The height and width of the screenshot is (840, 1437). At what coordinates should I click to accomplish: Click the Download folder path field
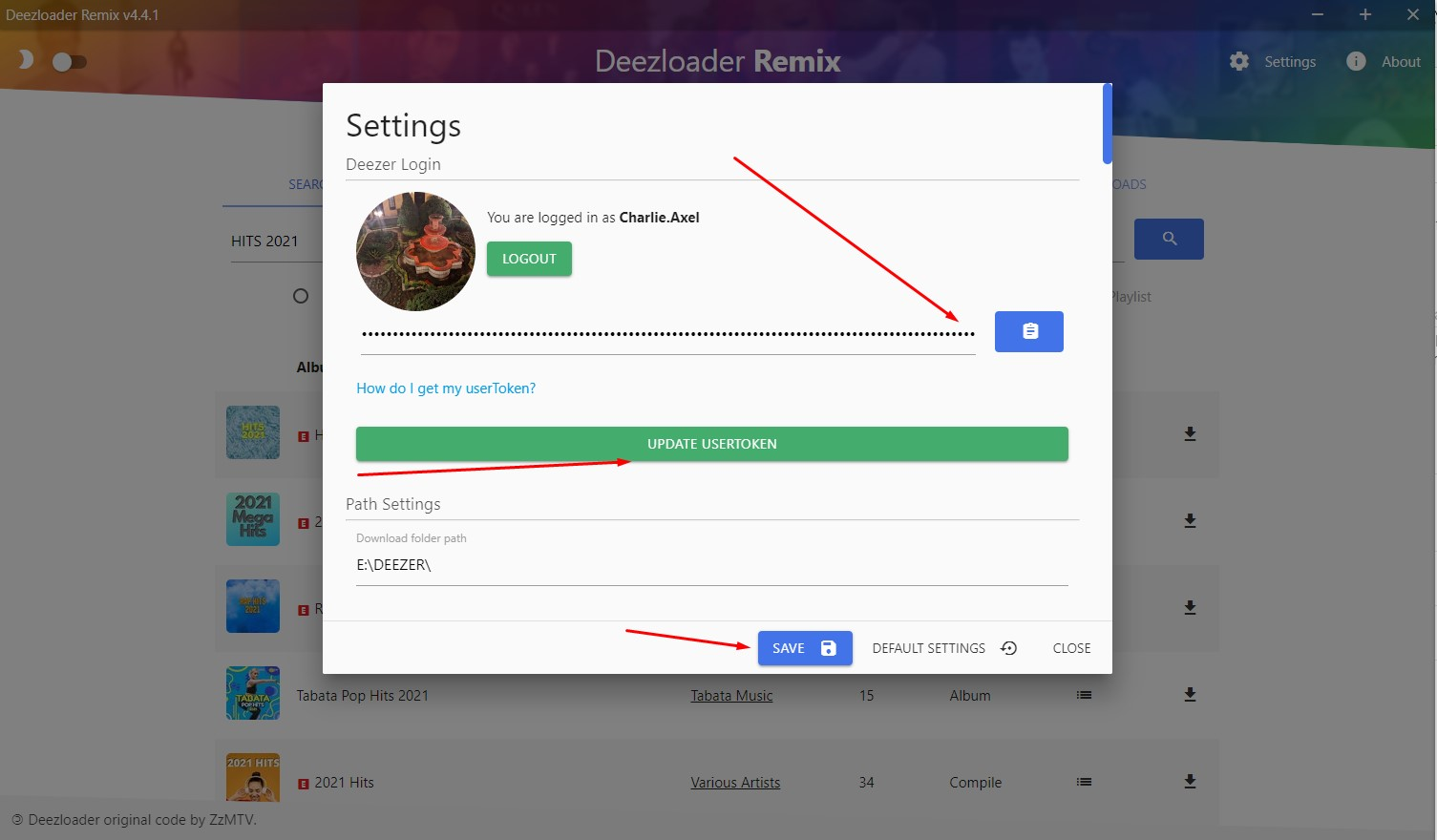click(712, 565)
